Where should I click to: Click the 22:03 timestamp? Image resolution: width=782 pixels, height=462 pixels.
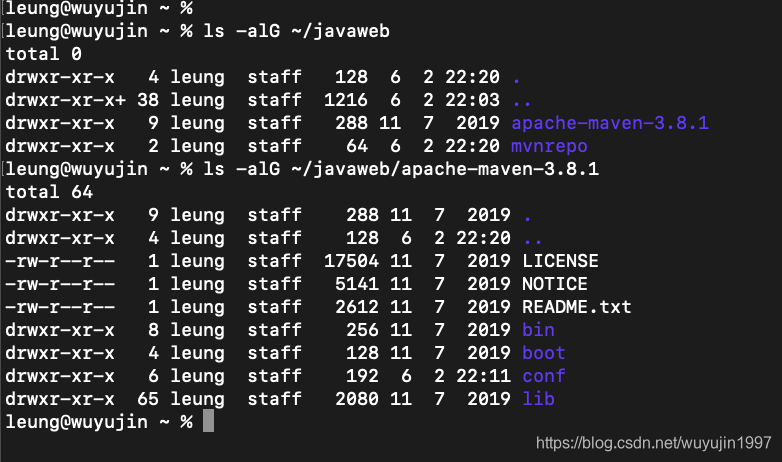coord(472,100)
